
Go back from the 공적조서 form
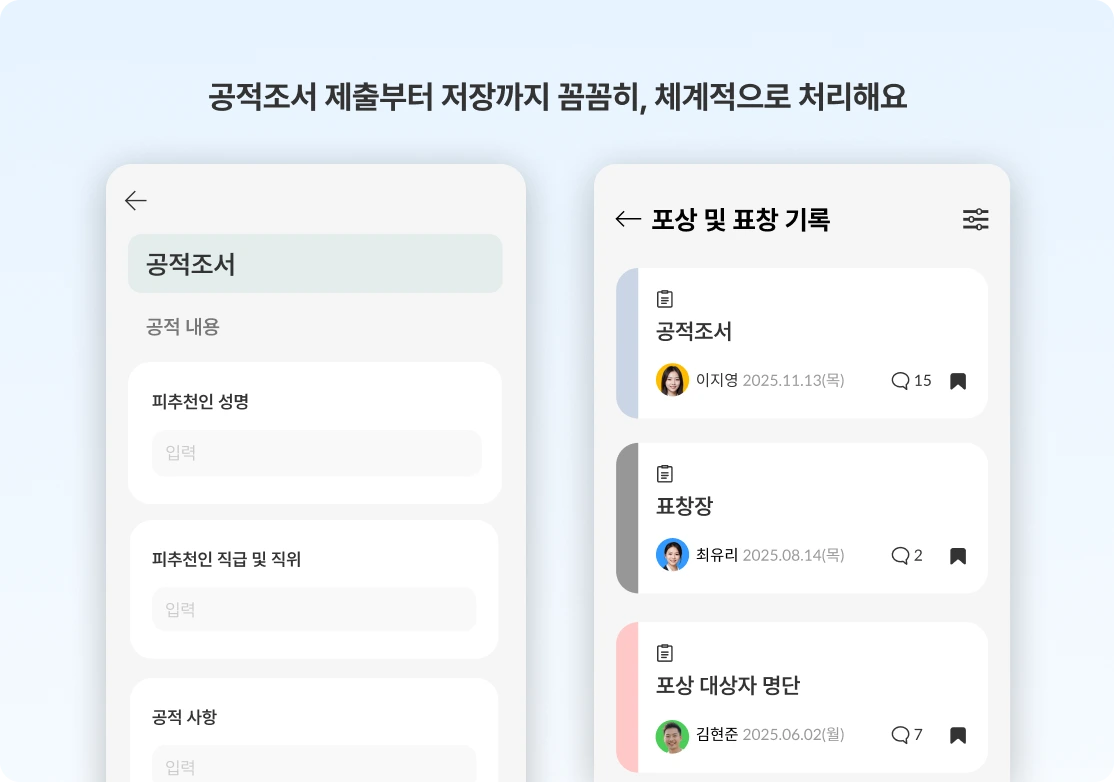point(135,201)
